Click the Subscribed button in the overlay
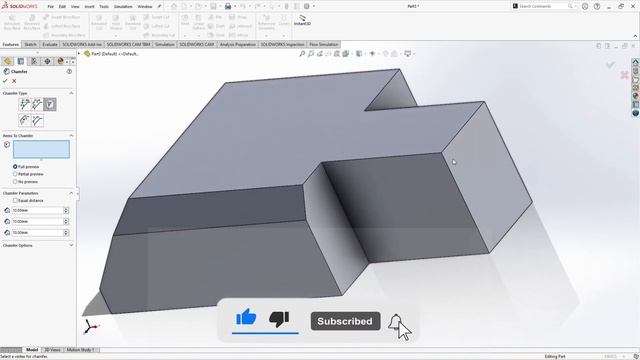The height and width of the screenshot is (360, 640). [x=345, y=321]
